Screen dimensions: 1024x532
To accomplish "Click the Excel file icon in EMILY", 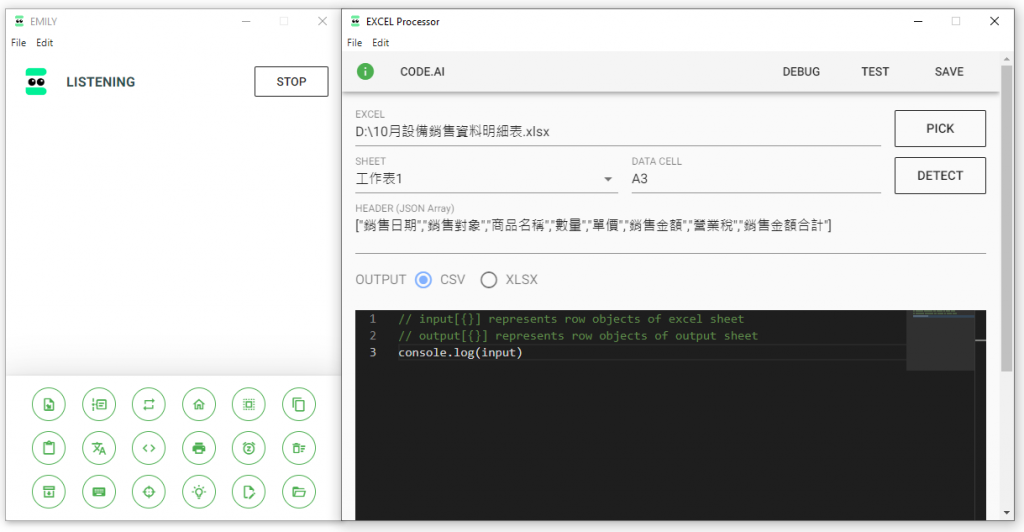I will [x=49, y=405].
